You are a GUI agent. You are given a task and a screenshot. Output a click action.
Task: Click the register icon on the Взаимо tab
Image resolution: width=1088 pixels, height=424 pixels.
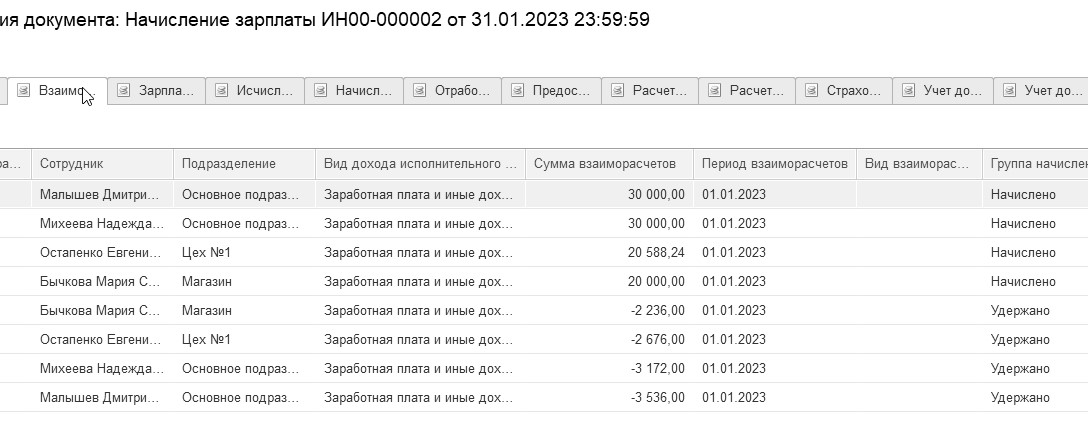click(x=25, y=91)
